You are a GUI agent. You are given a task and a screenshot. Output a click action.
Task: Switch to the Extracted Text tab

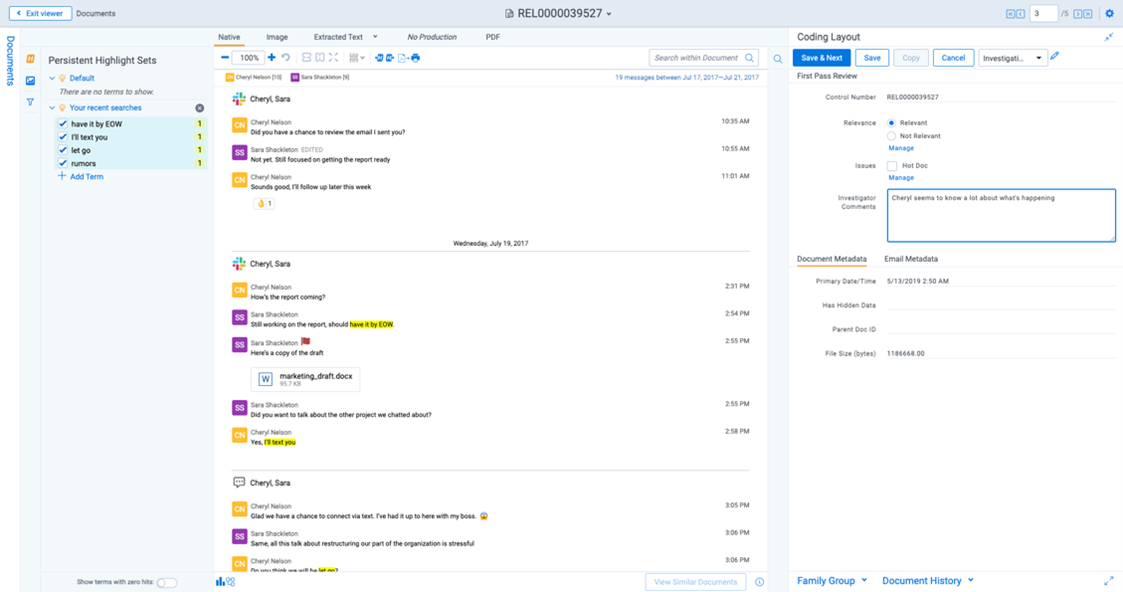pyautogui.click(x=338, y=37)
